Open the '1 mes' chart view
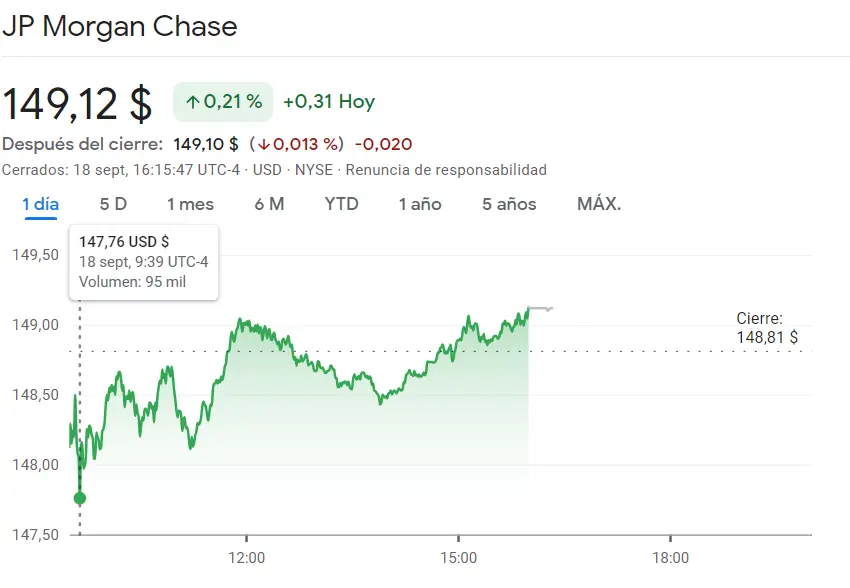850x588 pixels. click(190, 203)
